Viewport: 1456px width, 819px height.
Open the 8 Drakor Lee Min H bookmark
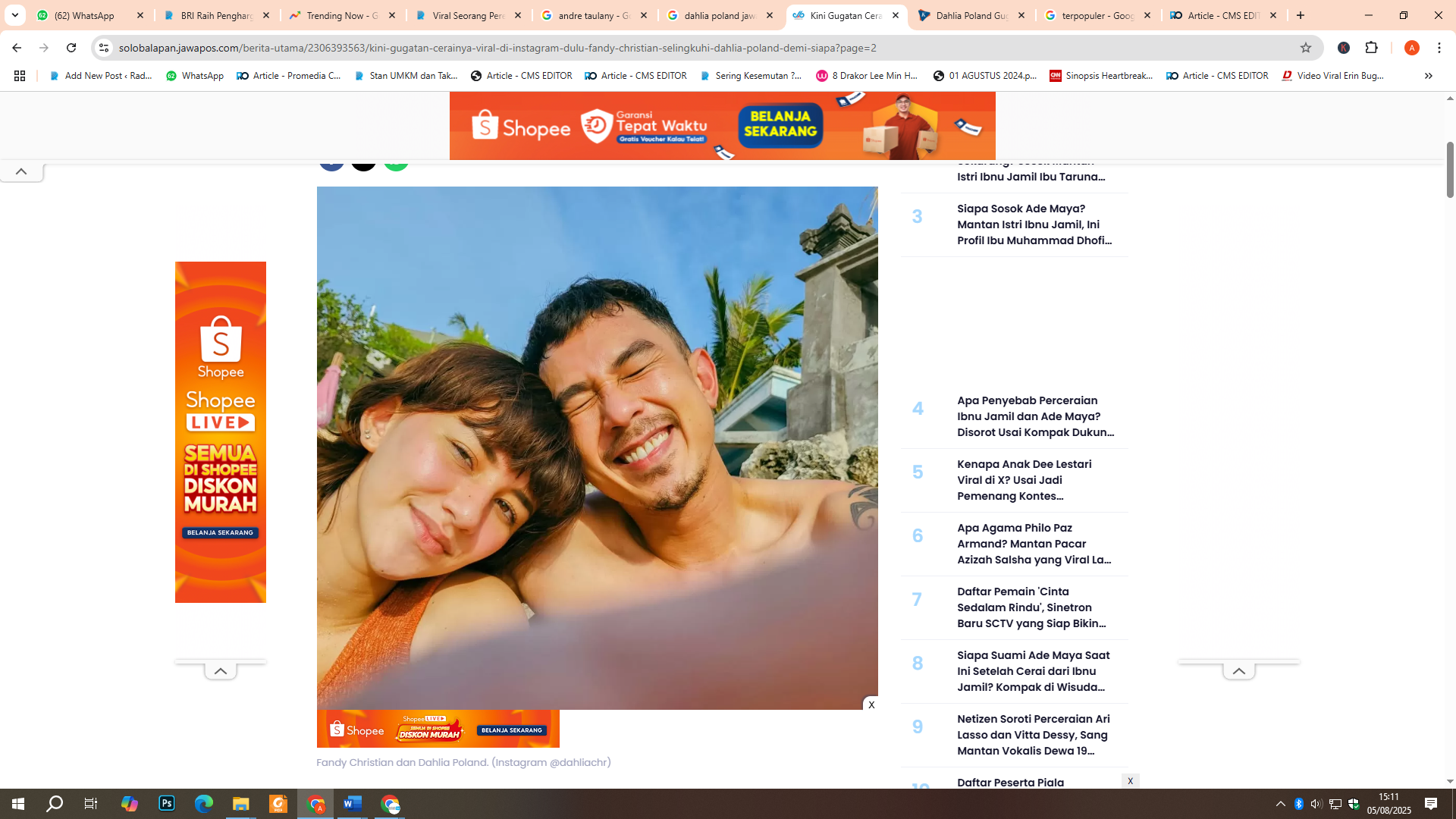click(x=867, y=76)
